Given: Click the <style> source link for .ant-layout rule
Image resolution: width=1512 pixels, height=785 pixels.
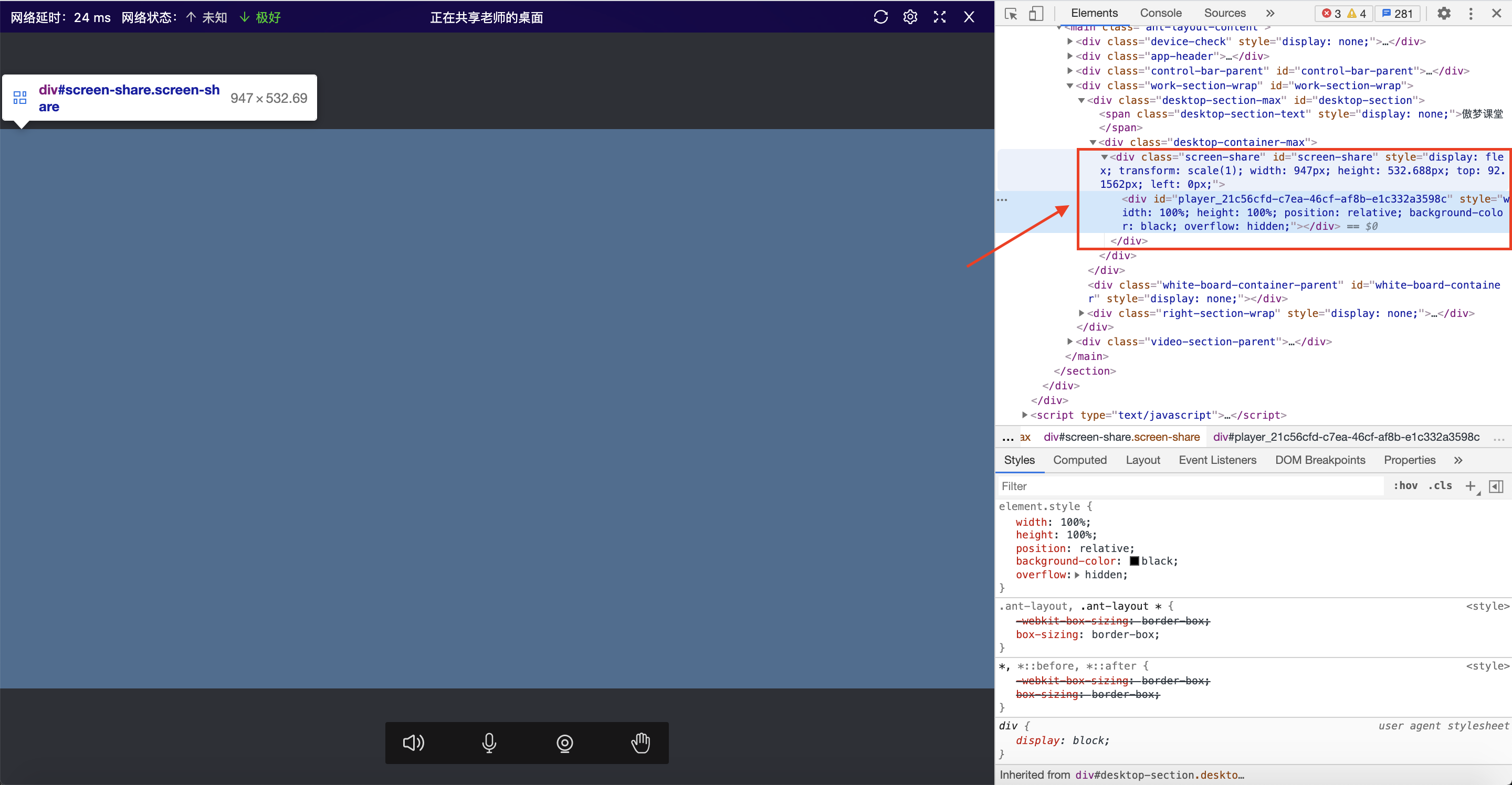Looking at the screenshot, I should click(x=1487, y=606).
